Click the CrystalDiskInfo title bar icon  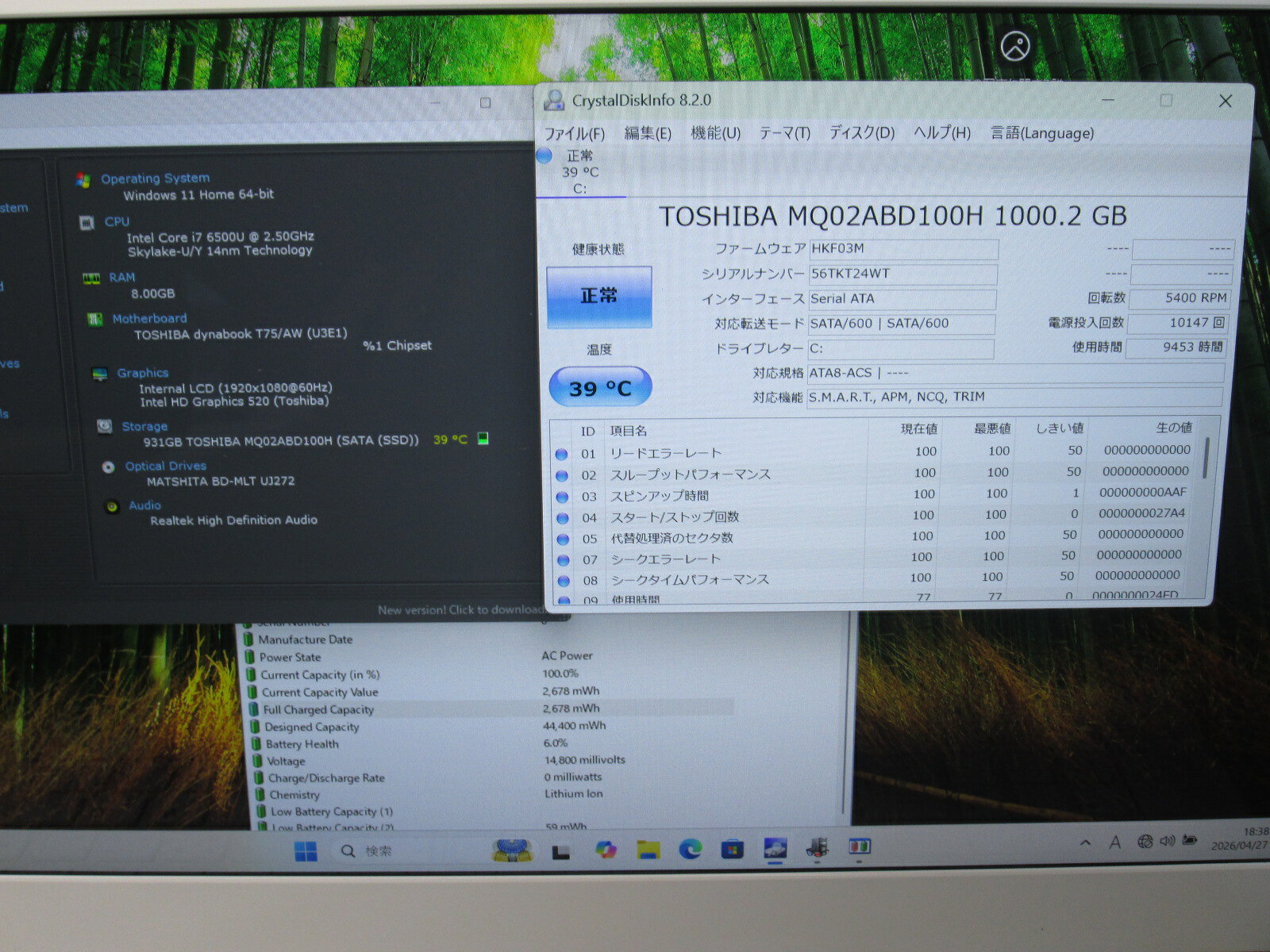tap(554, 101)
